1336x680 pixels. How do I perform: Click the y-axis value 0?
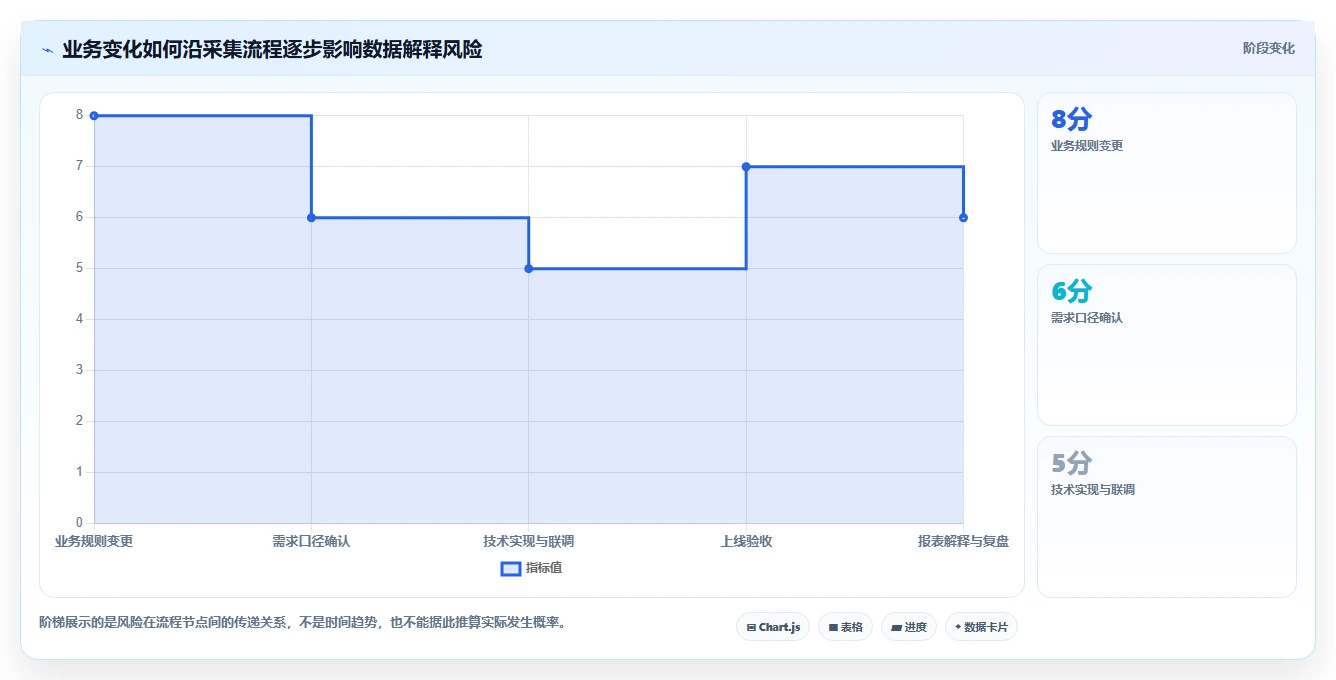[79, 523]
